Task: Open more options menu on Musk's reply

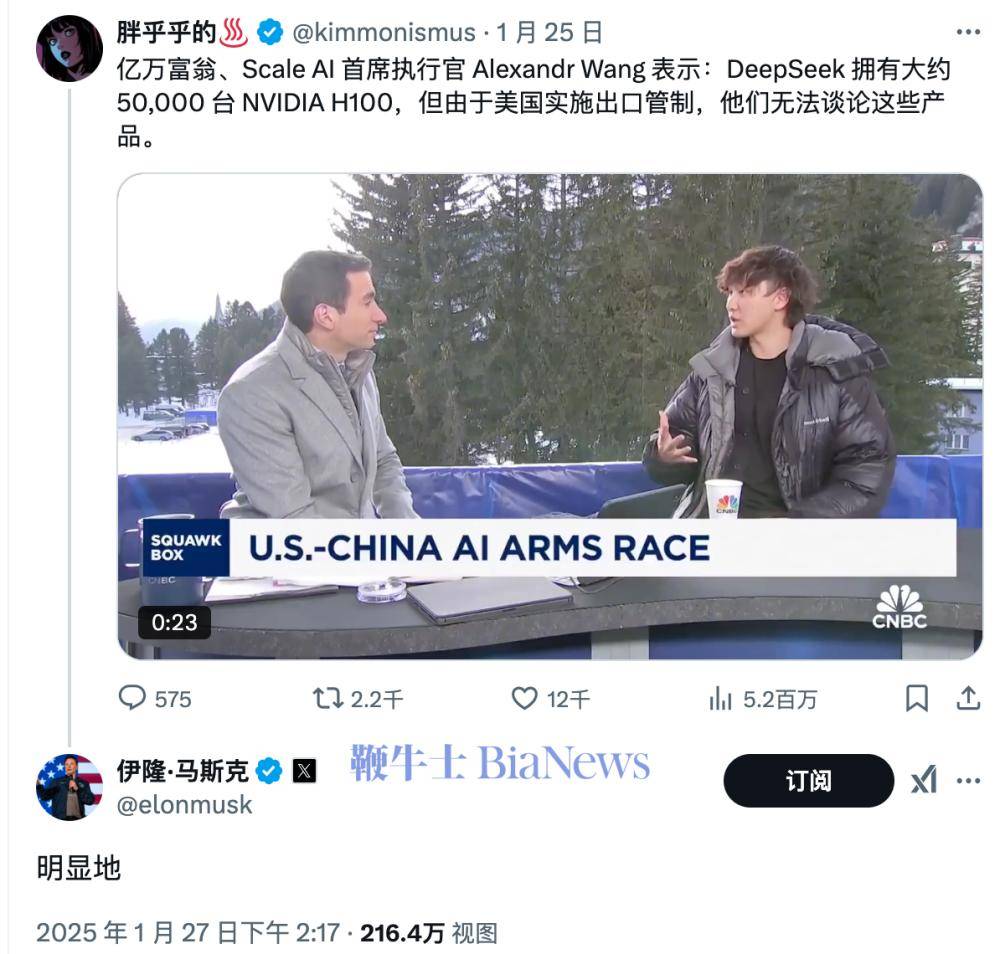Action: pyautogui.click(x=968, y=780)
